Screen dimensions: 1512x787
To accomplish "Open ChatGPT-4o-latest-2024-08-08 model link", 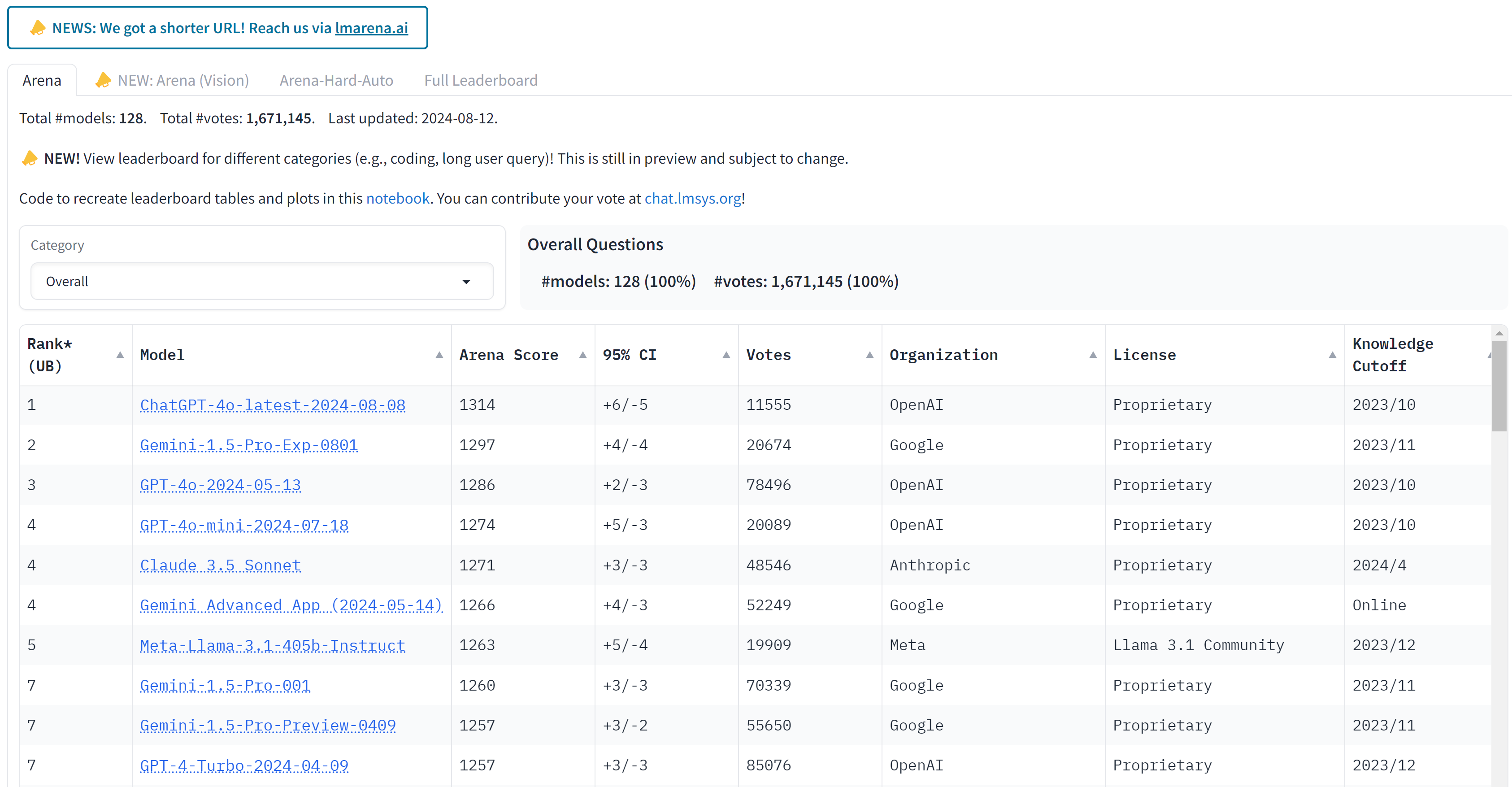I will 272,405.
